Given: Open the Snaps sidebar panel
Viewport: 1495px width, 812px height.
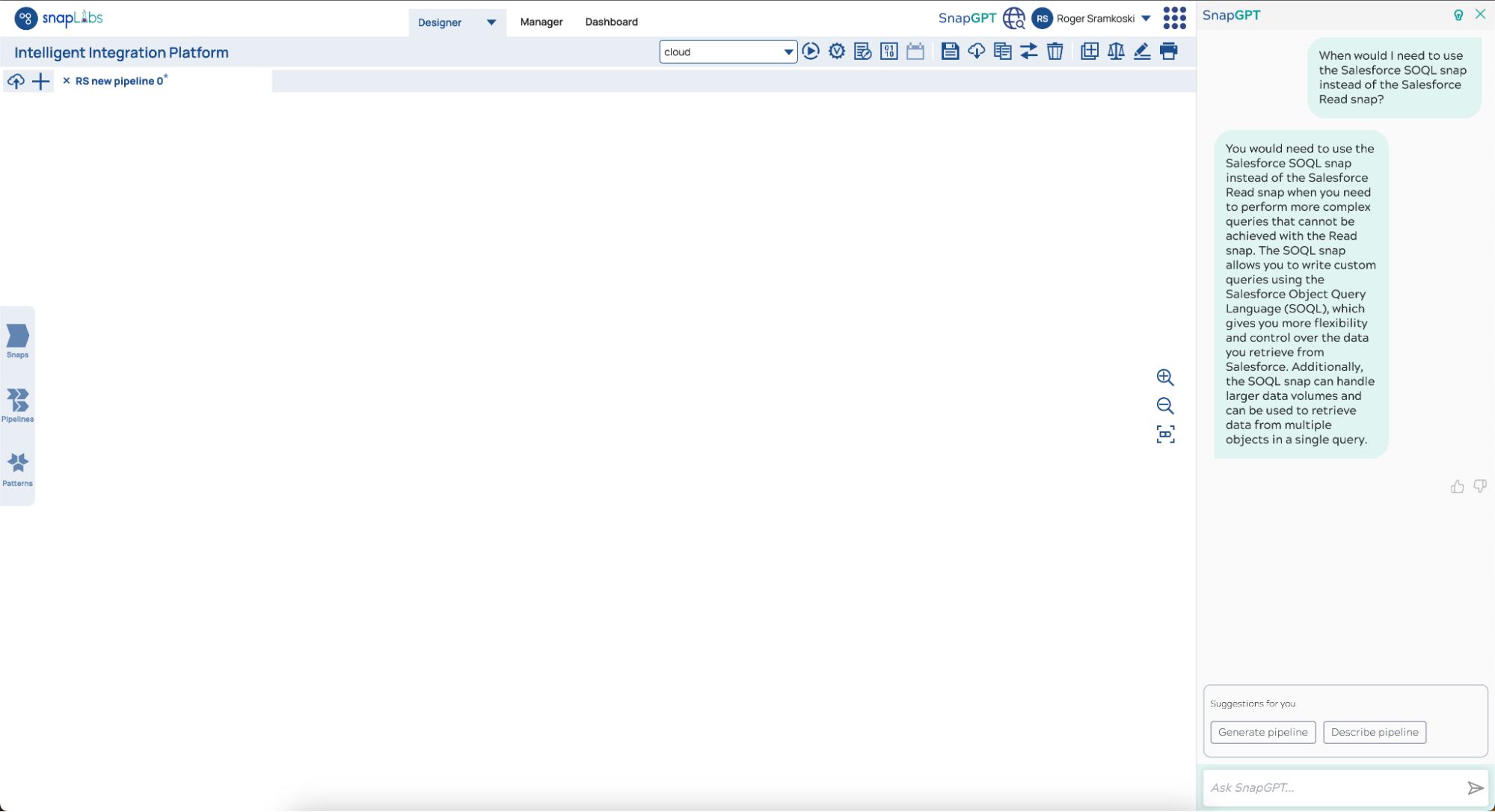Looking at the screenshot, I should coord(17,341).
